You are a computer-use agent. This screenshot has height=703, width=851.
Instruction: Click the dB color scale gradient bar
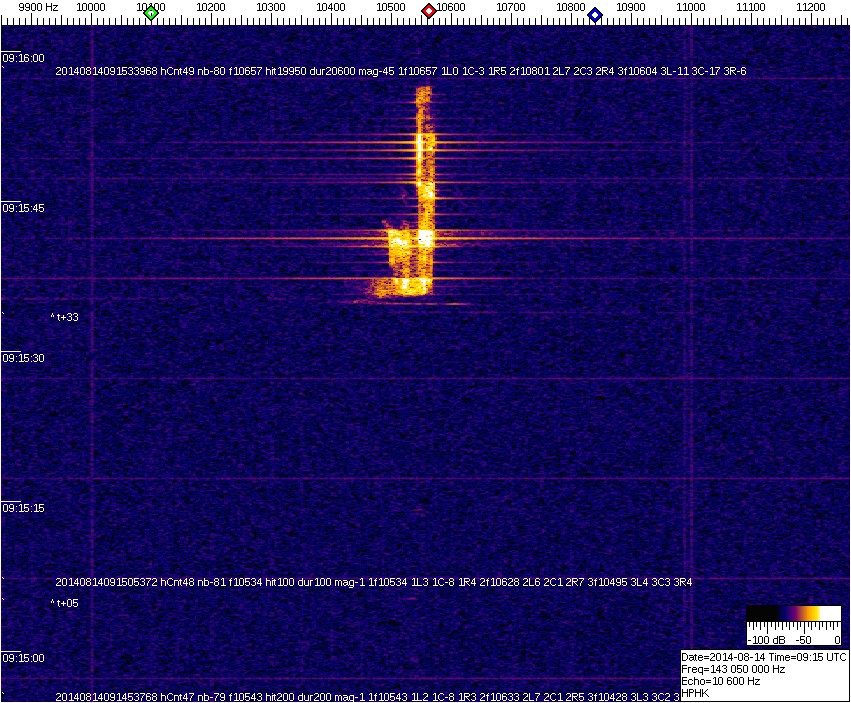pyautogui.click(x=793, y=613)
